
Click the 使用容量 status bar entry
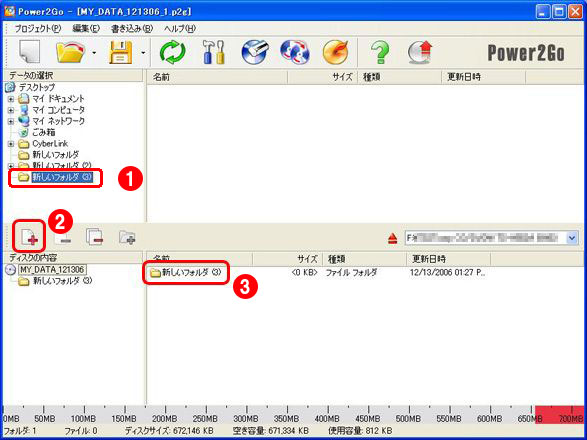tap(360, 431)
